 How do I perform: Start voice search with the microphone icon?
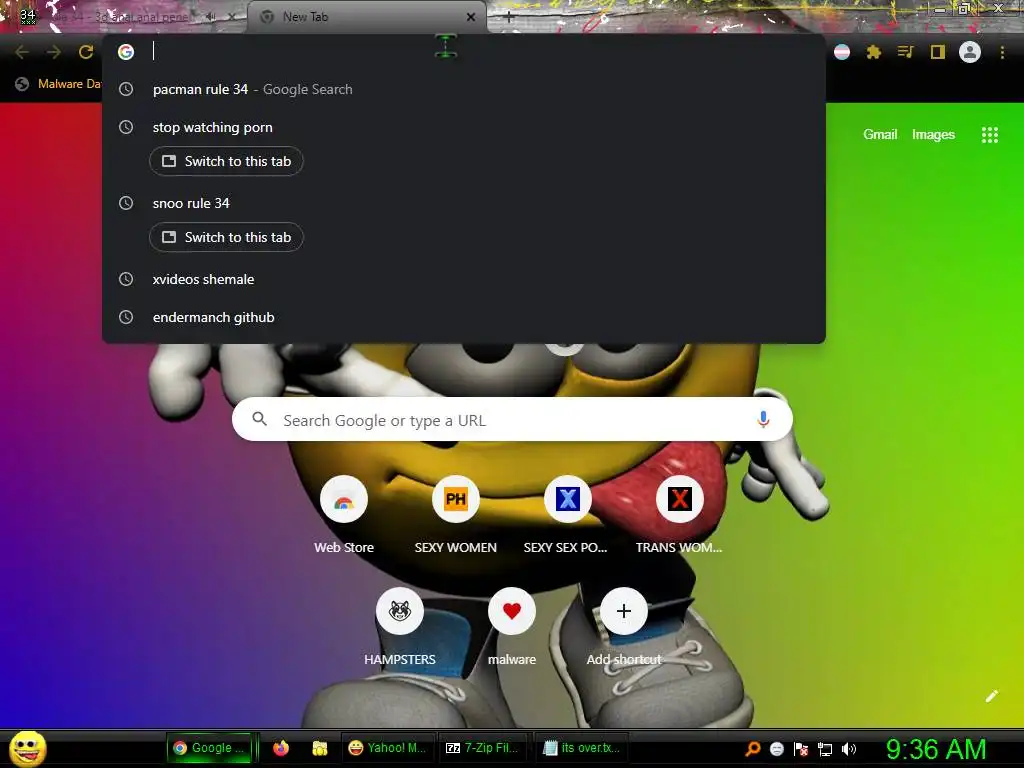tap(763, 419)
